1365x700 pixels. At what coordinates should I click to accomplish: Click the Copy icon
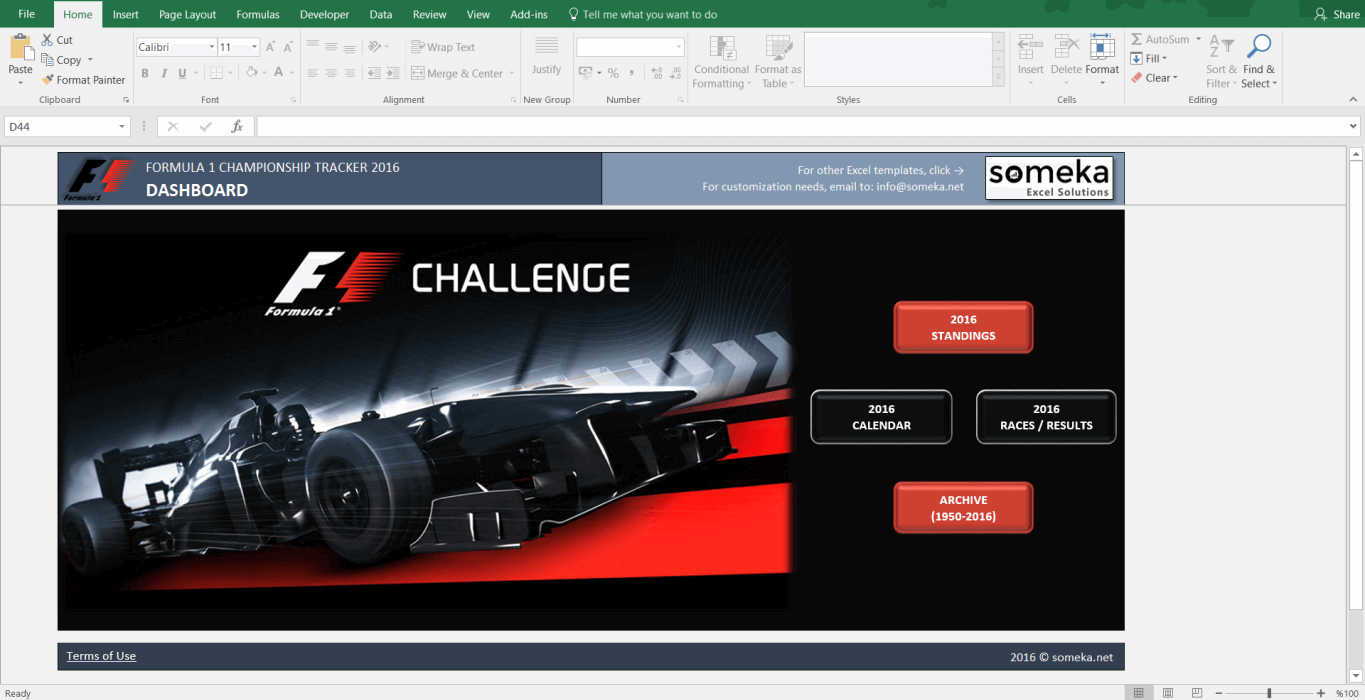pos(47,60)
